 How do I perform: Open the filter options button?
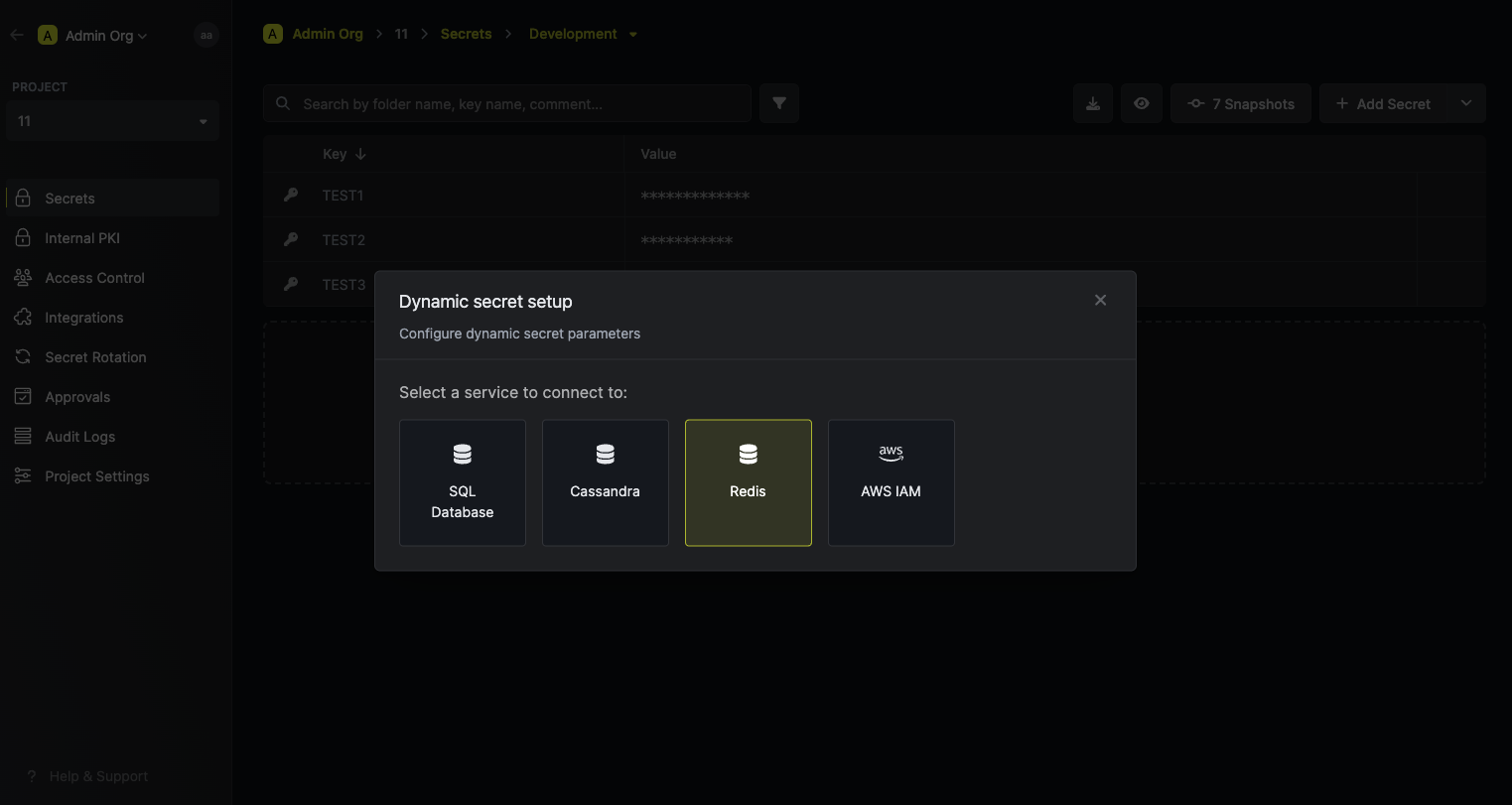tap(779, 103)
